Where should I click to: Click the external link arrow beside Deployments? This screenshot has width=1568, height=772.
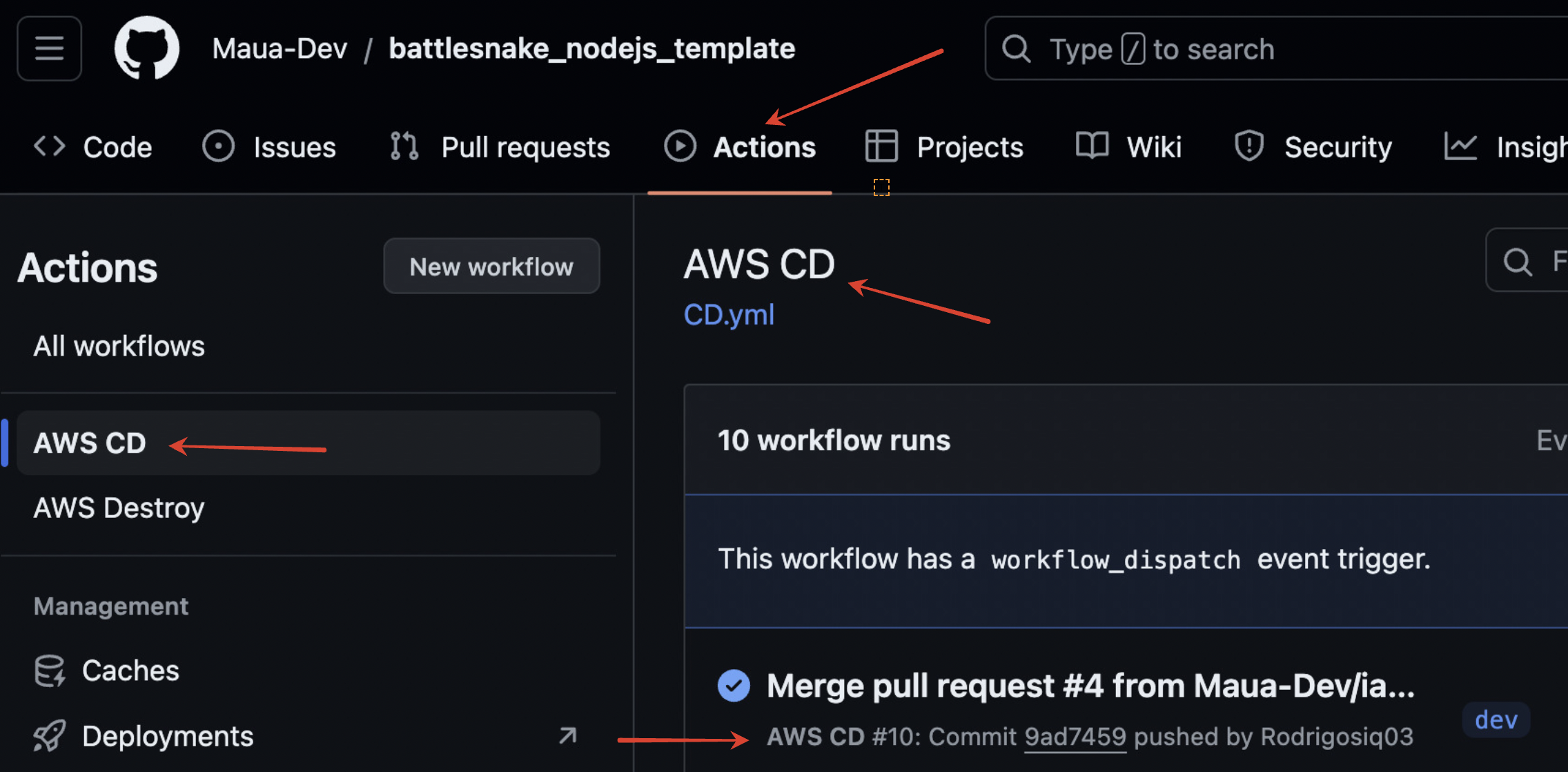[567, 736]
